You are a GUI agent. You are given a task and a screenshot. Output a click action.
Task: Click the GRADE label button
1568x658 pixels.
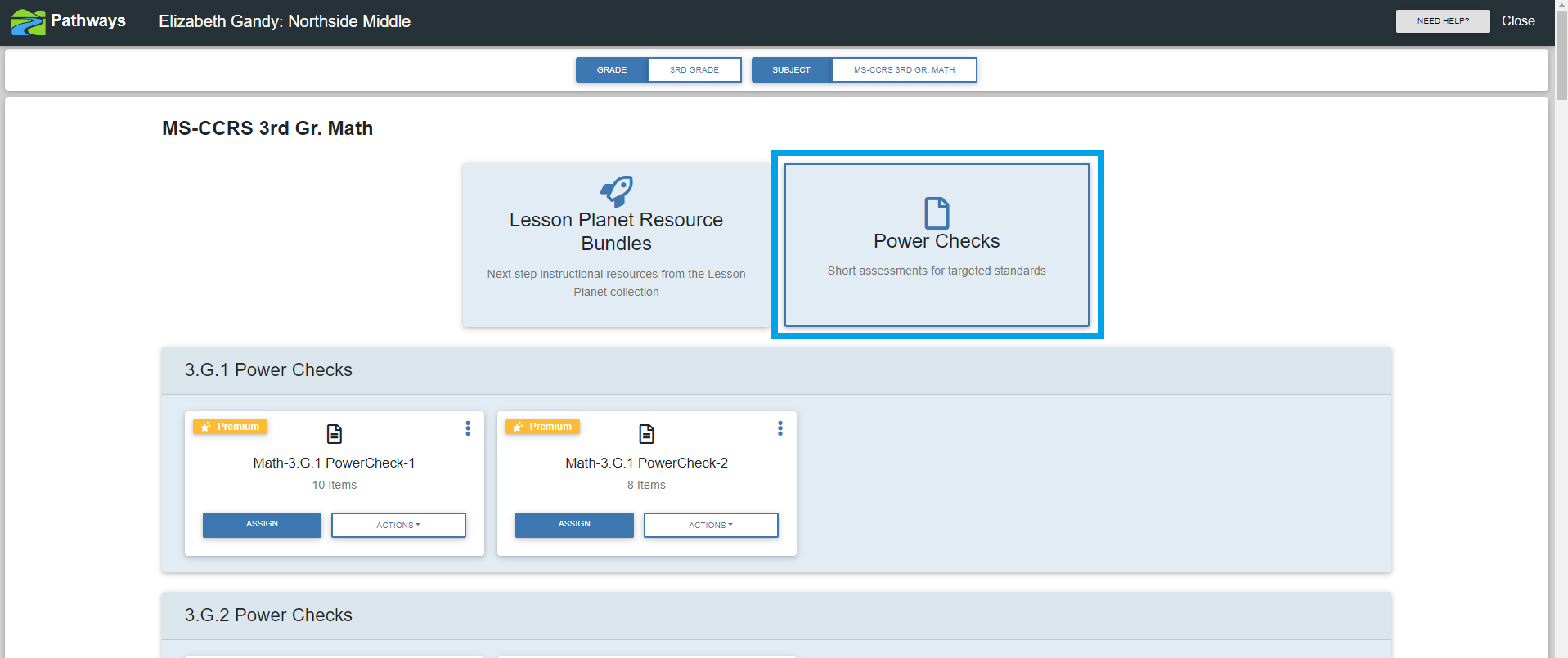pyautogui.click(x=612, y=70)
